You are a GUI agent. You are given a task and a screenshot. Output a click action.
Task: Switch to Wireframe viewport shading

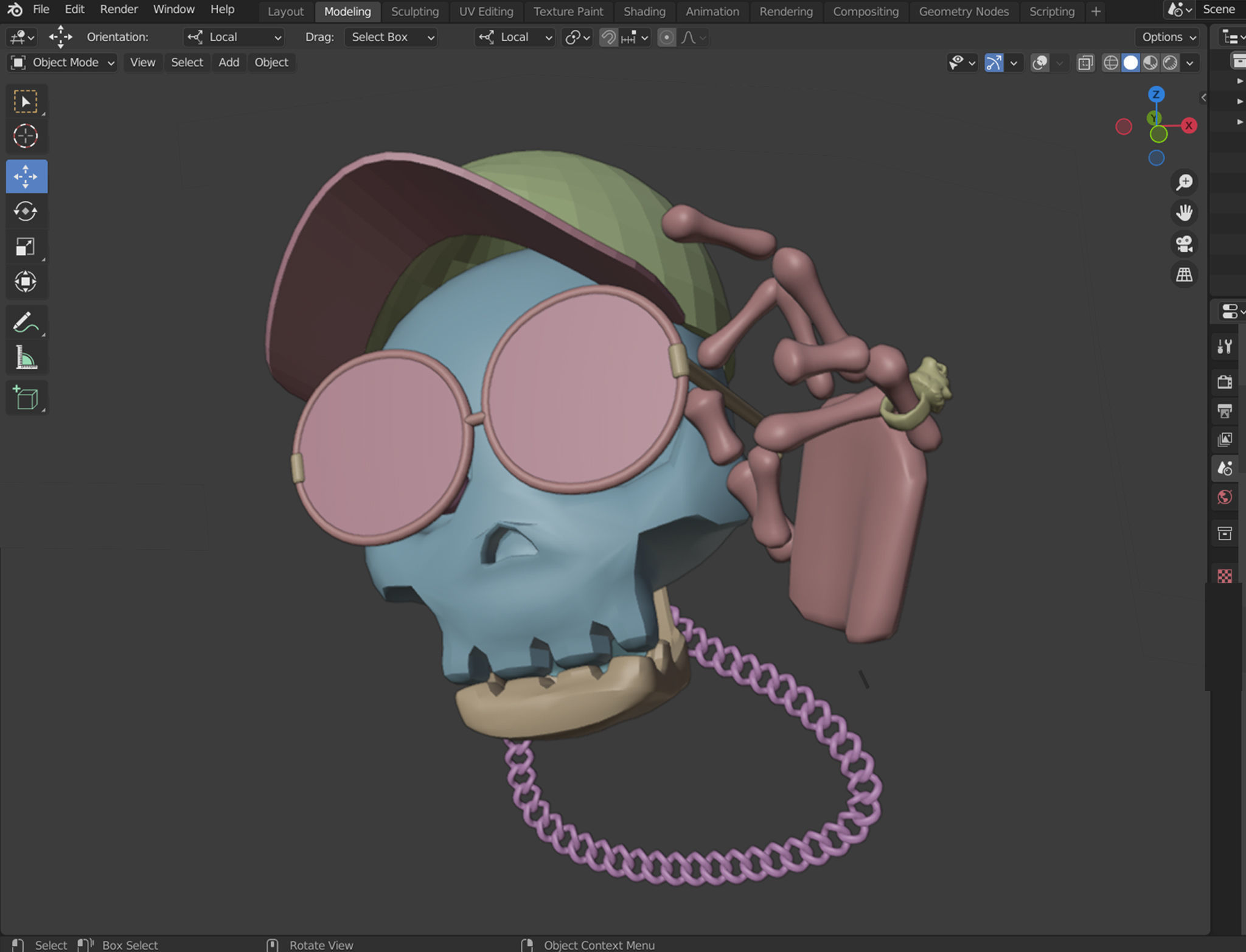(1111, 63)
